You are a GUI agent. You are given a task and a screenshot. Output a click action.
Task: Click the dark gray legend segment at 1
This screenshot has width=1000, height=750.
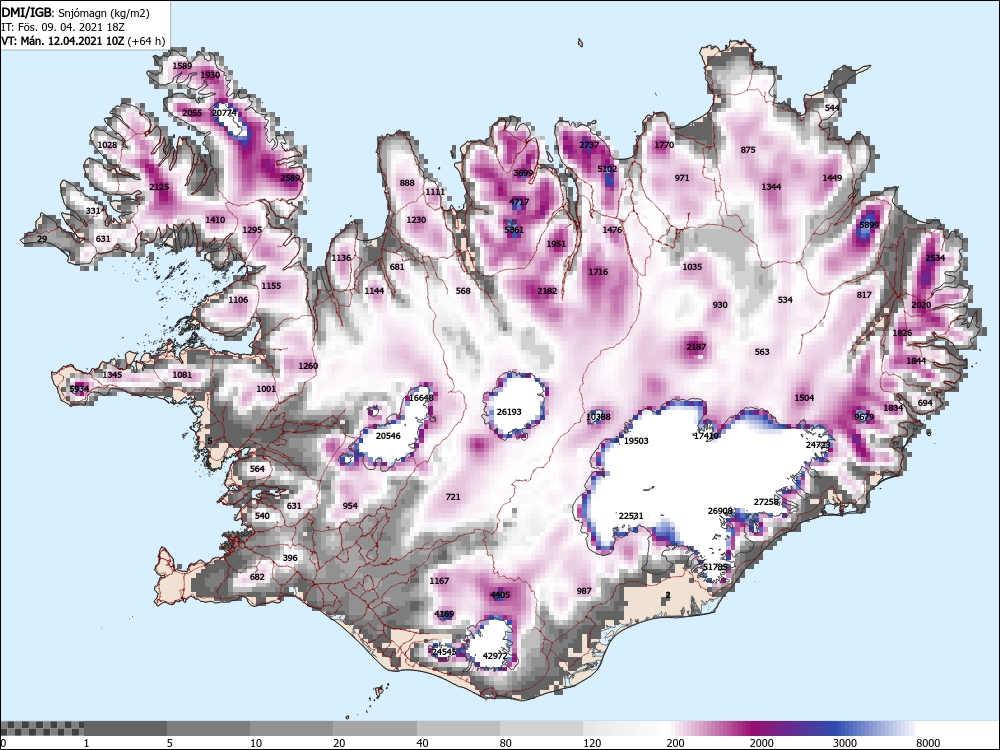(125, 729)
